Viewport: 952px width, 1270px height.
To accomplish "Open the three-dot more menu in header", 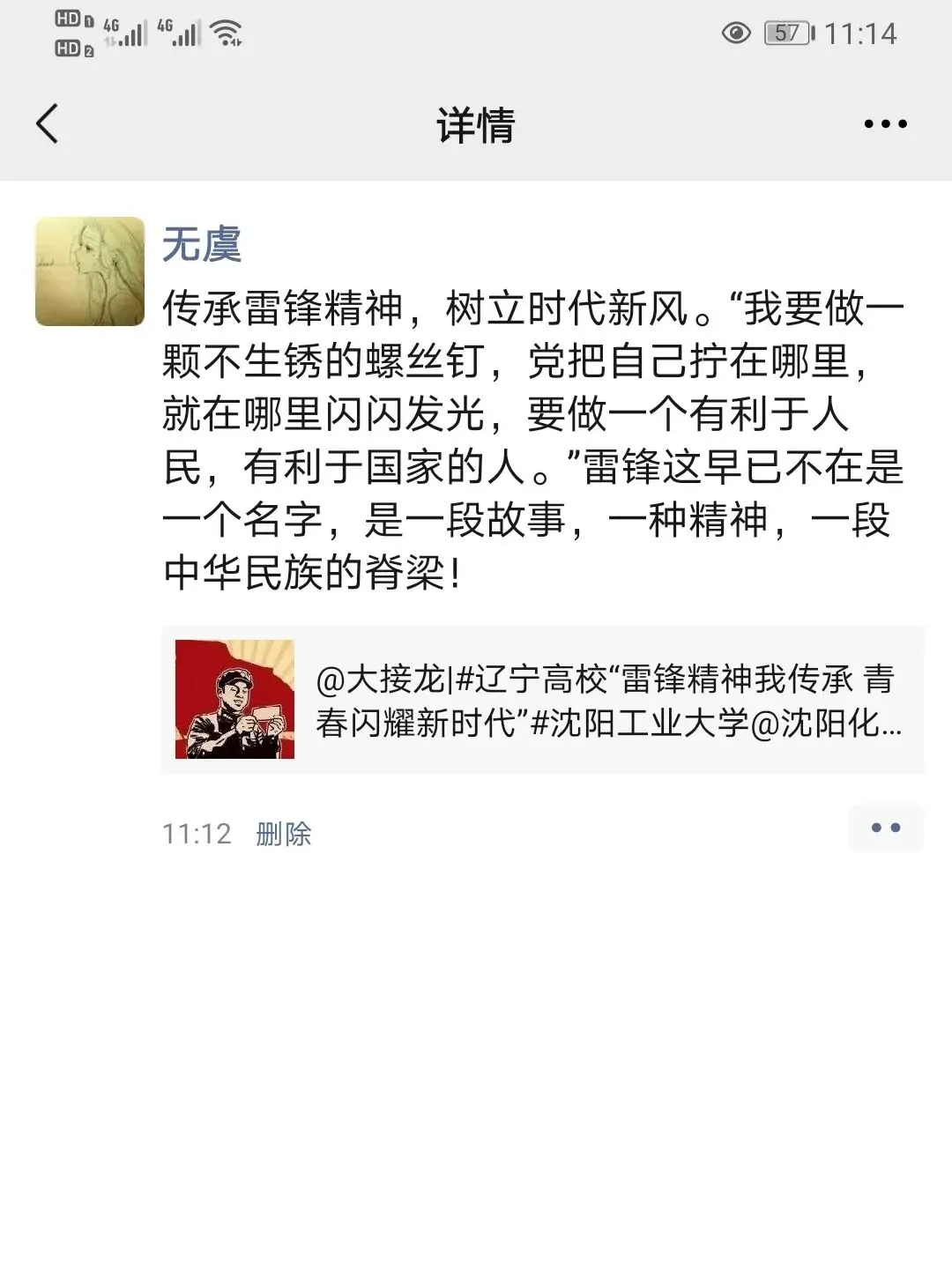I will point(885,124).
